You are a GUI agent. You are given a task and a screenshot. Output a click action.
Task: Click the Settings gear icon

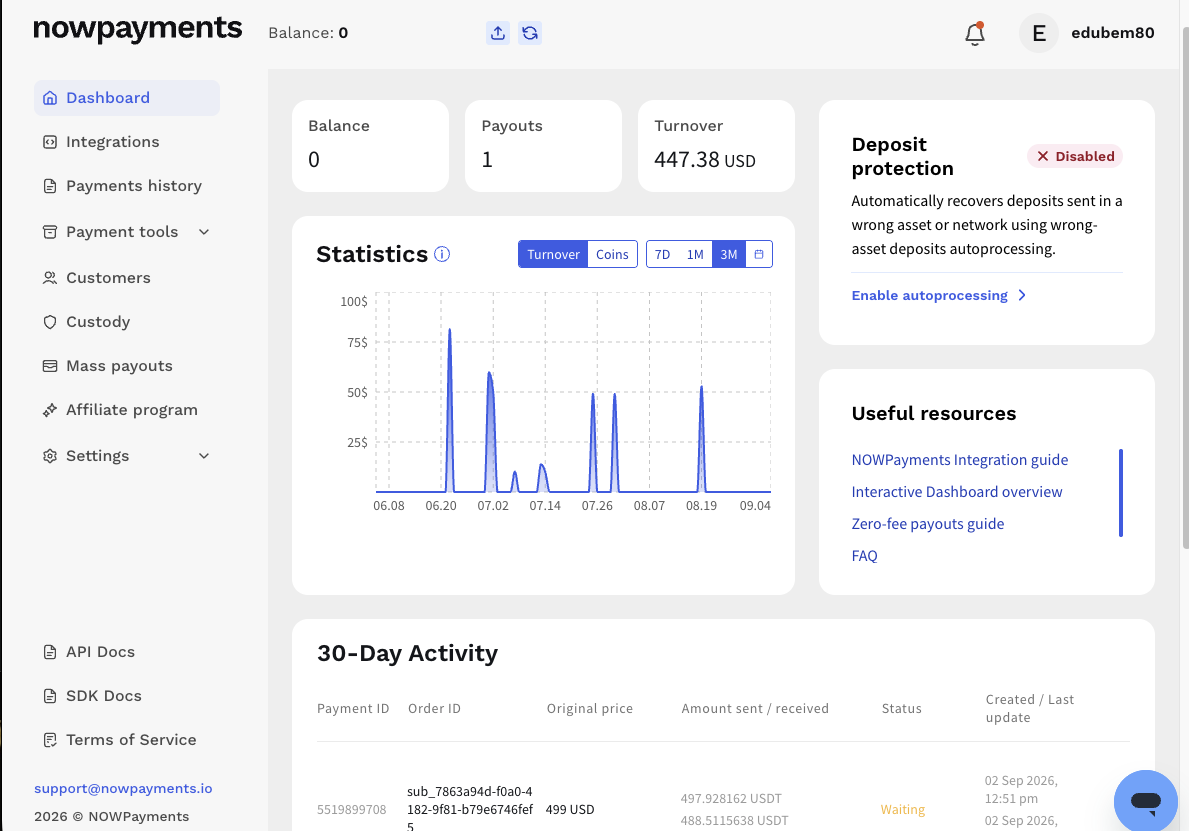click(x=50, y=456)
